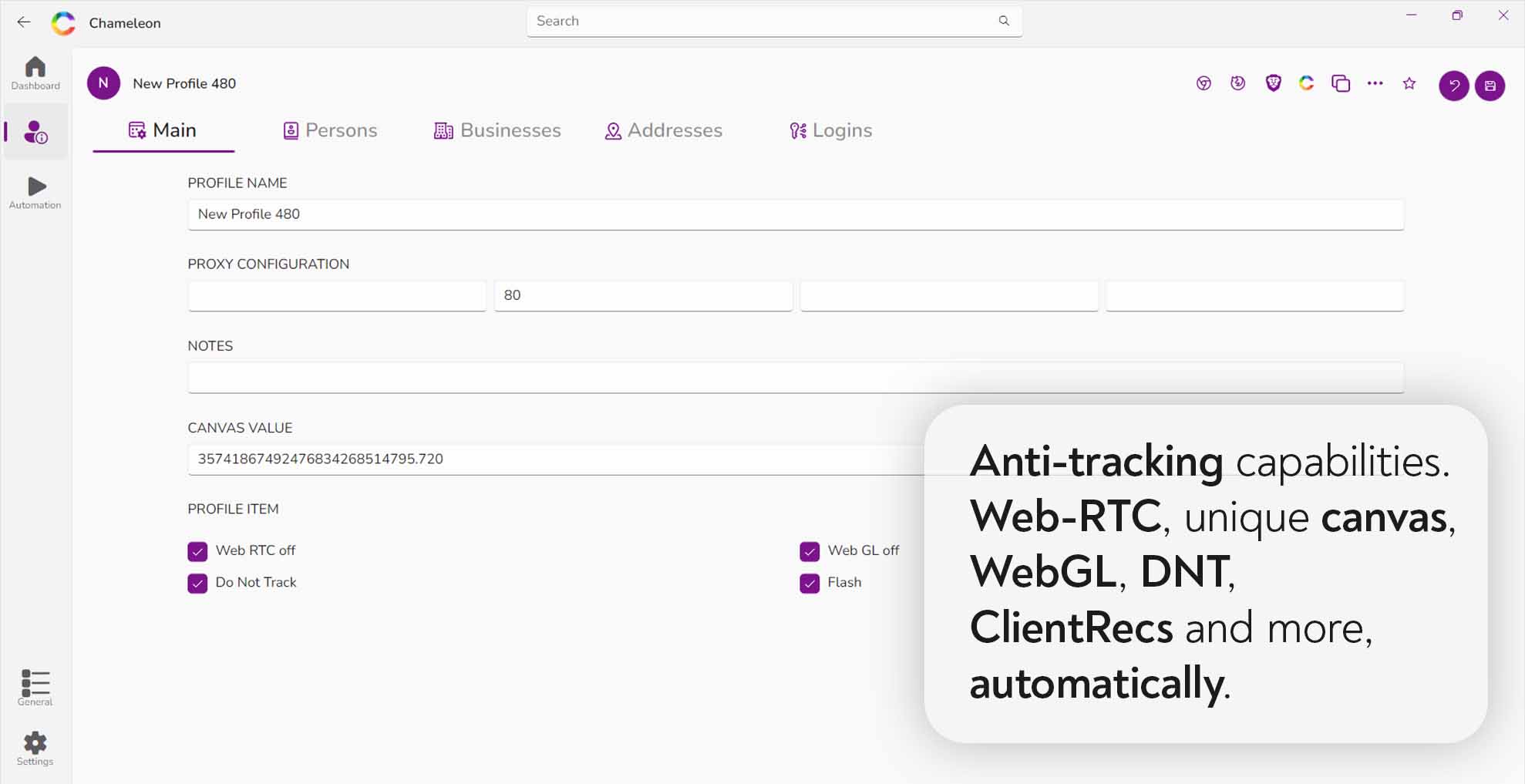1525x784 pixels.
Task: Switch to the Logins tab
Action: (831, 130)
